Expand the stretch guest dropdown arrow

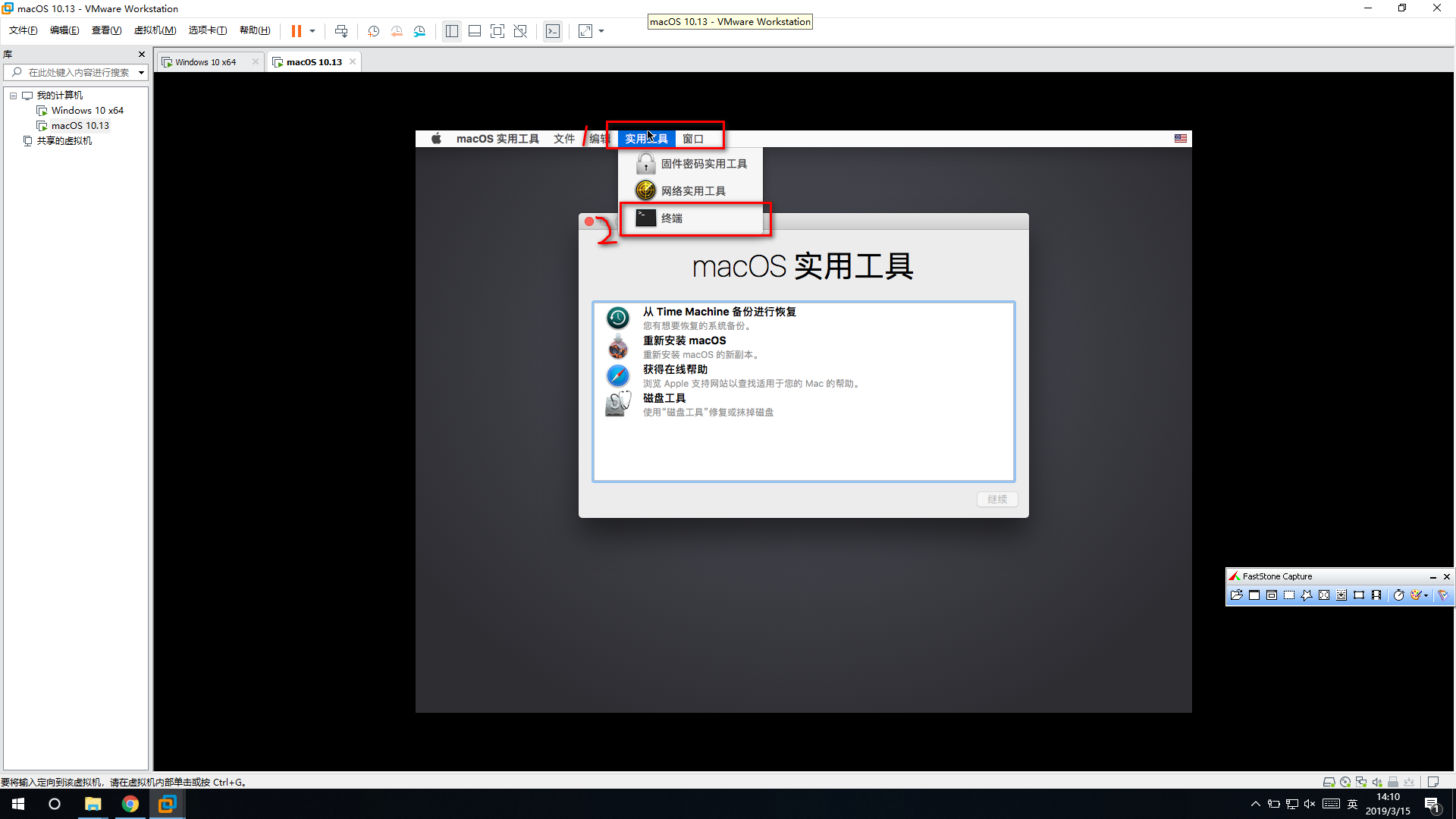(601, 31)
